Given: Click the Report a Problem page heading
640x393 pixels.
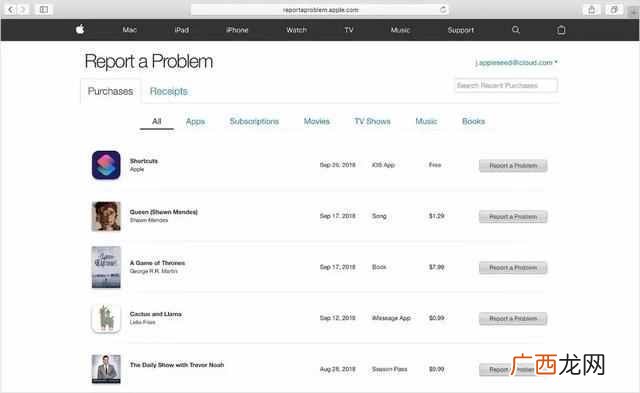Looking at the screenshot, I should point(149,62).
